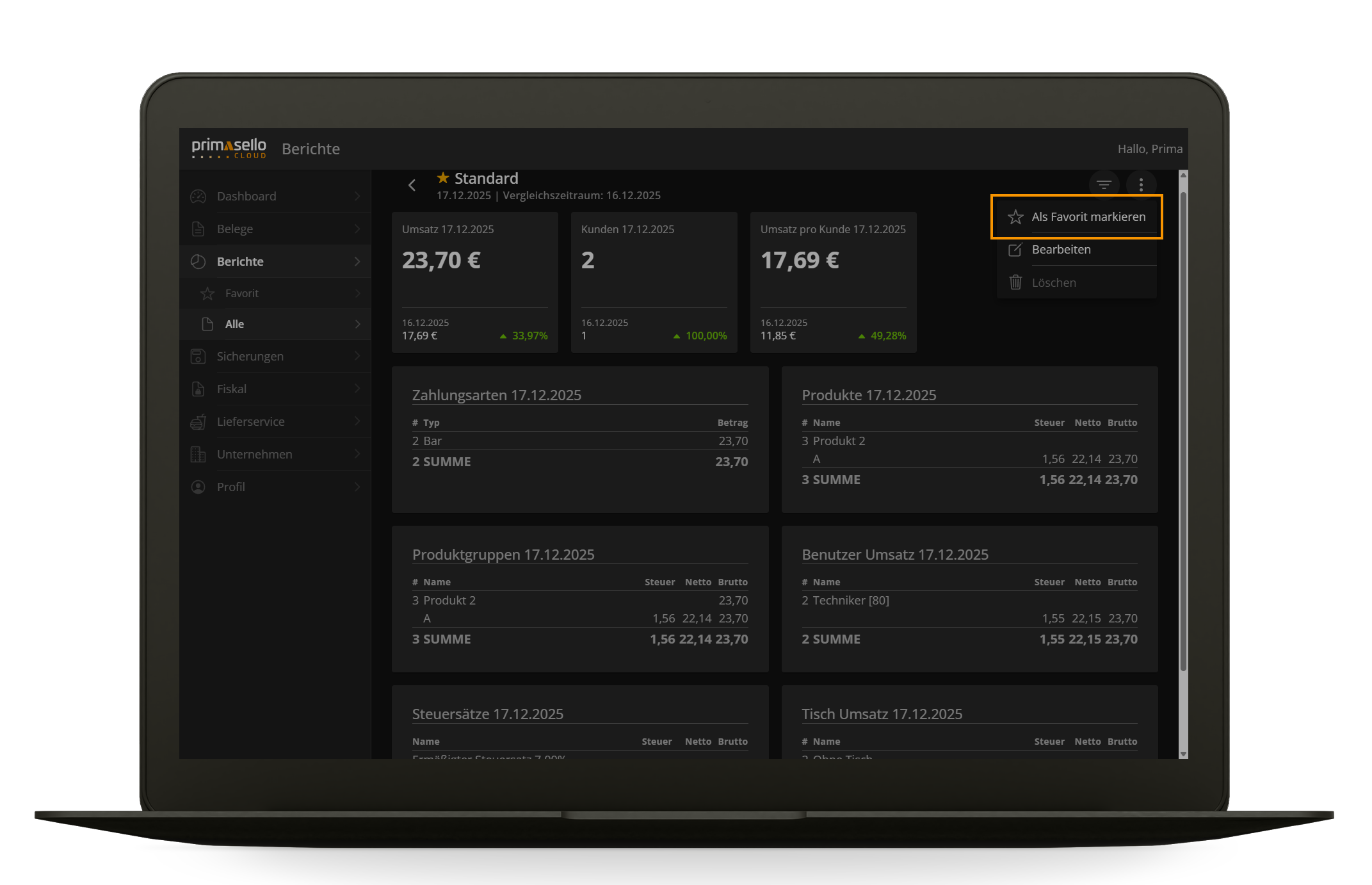1372x885 pixels.
Task: Click the scrollbar down arrow
Action: (1183, 754)
